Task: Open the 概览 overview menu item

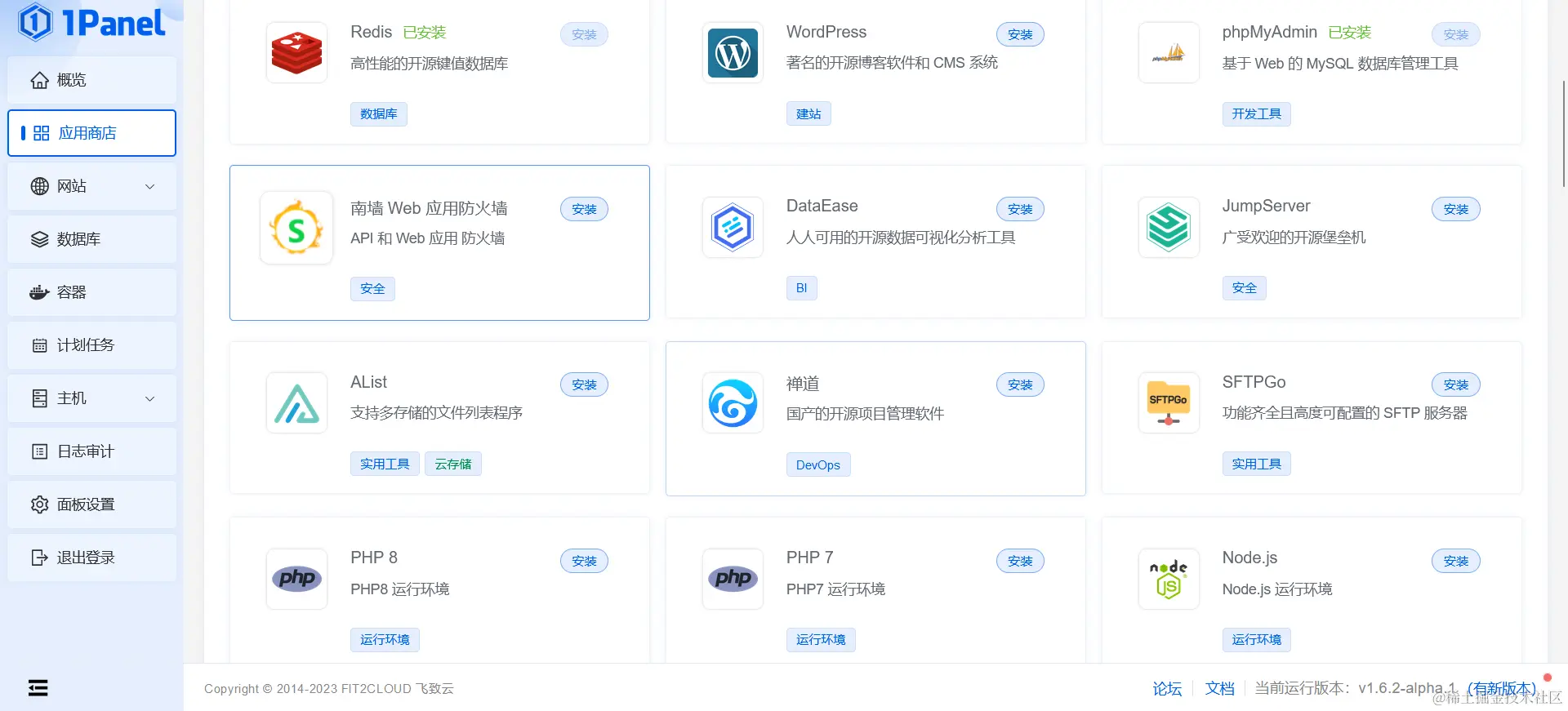Action: (92, 80)
